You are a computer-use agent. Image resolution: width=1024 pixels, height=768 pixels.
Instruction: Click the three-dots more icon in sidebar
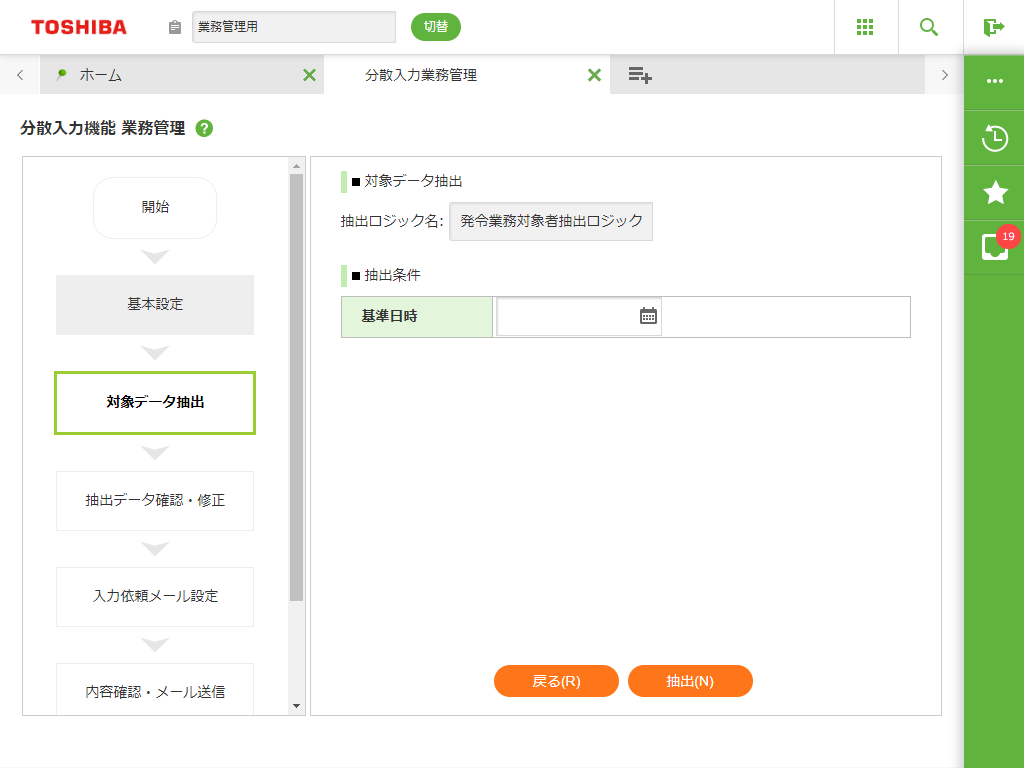(x=995, y=81)
